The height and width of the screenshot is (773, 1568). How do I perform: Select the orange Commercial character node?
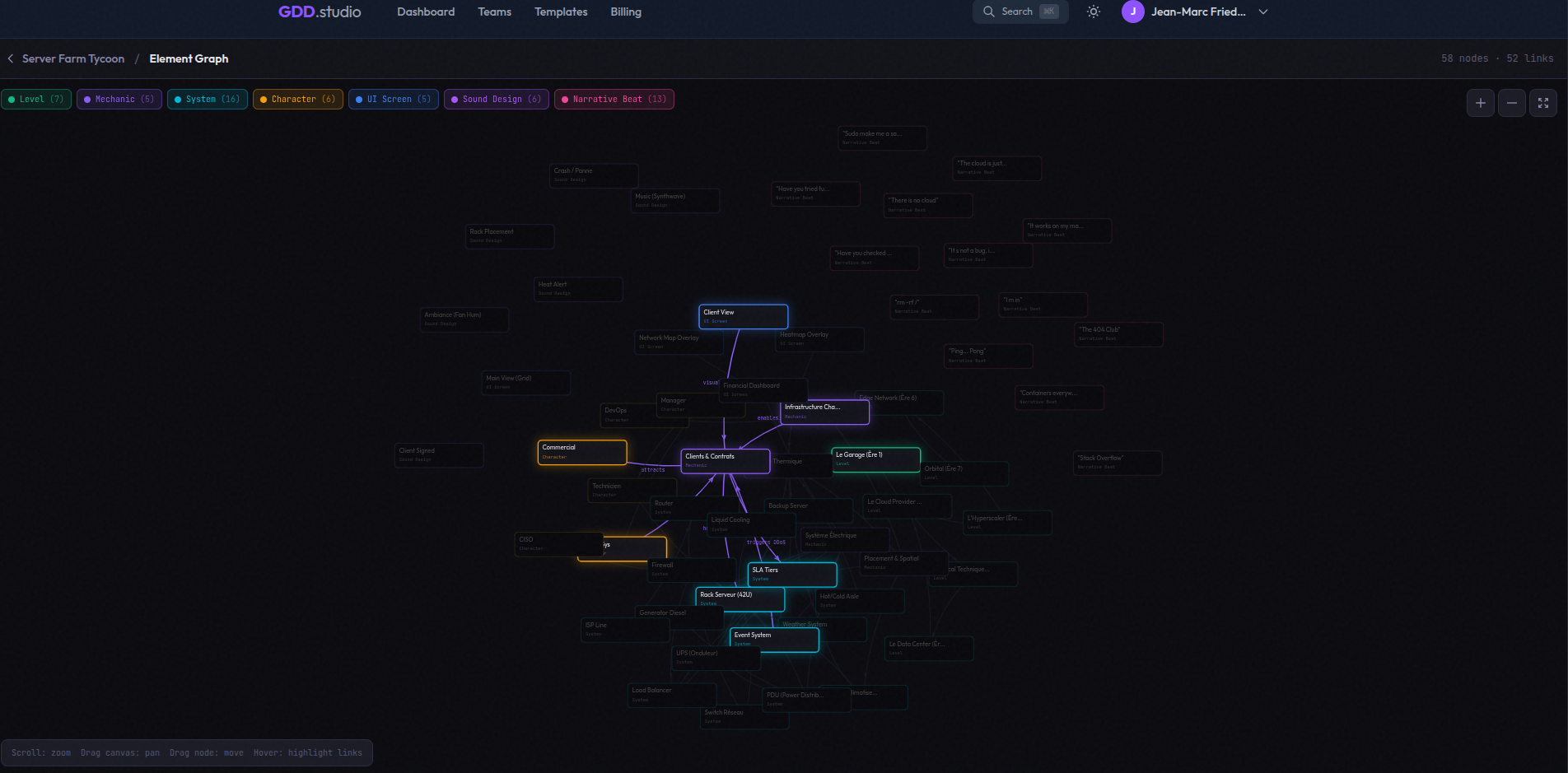(581, 451)
